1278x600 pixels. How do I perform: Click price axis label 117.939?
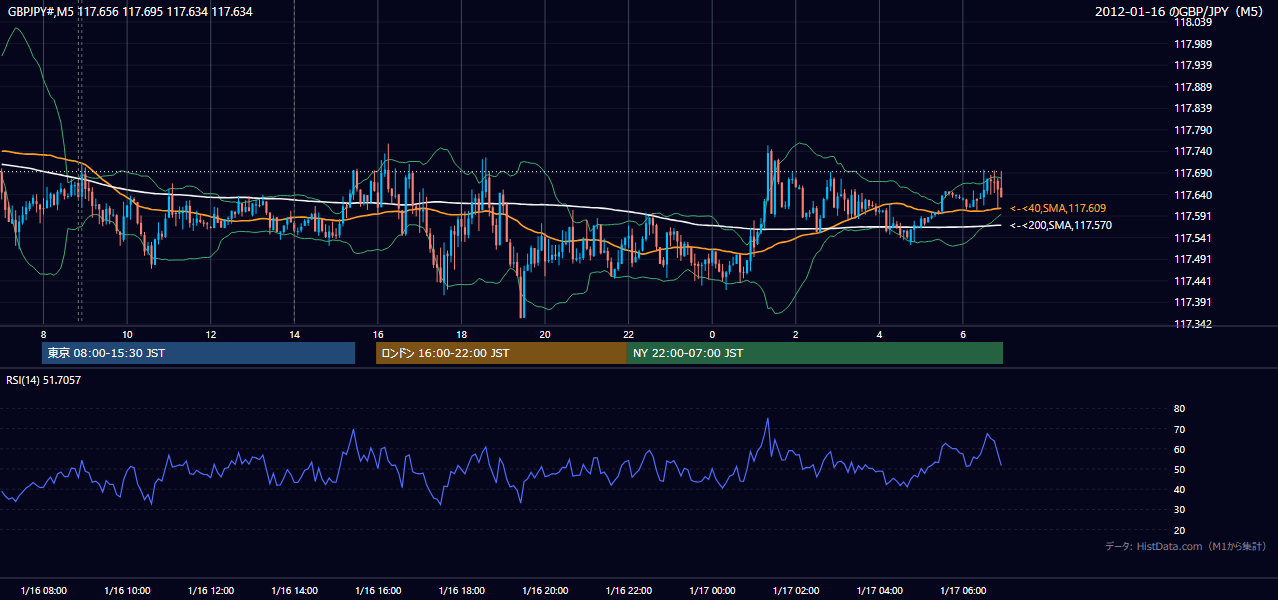[x=1192, y=65]
